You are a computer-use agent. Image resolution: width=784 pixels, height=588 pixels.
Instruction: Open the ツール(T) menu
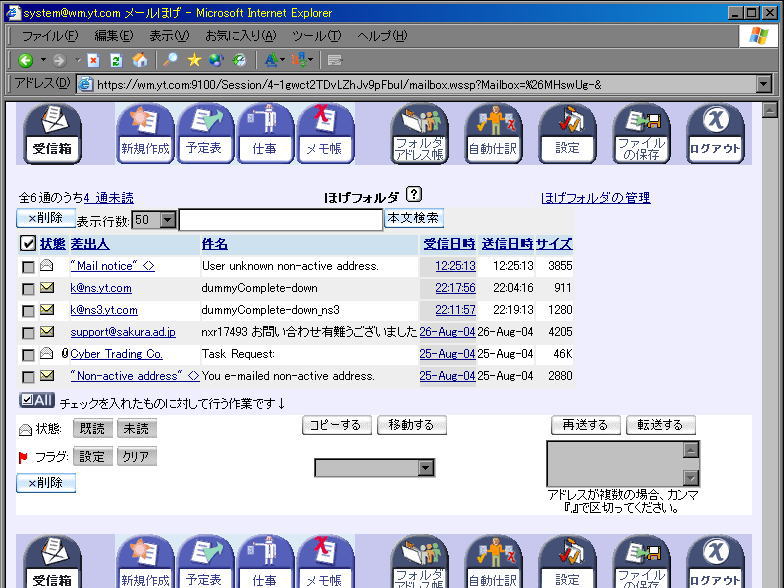pos(316,36)
